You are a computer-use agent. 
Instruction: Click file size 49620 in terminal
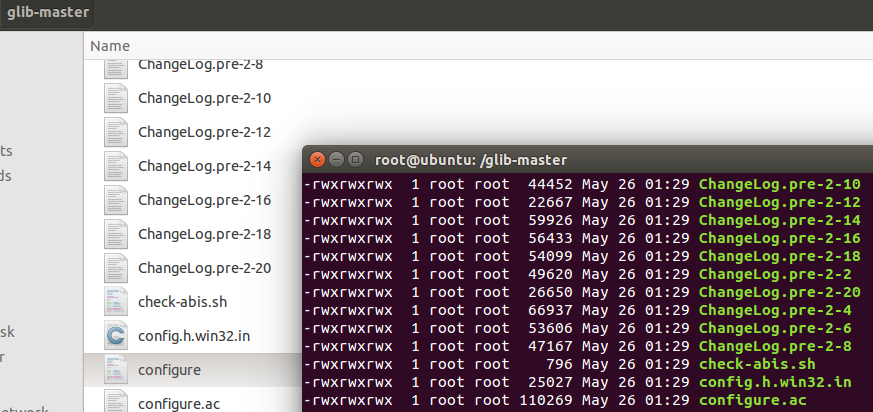tap(550, 274)
